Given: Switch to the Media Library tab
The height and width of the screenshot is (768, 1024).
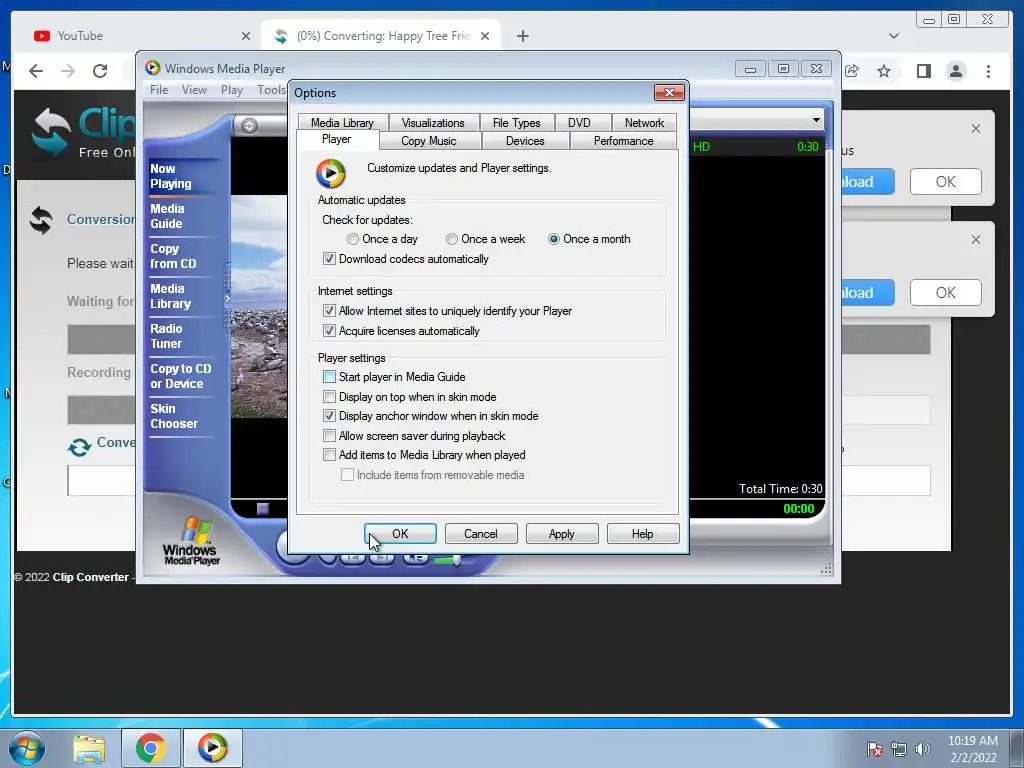Looking at the screenshot, I should [342, 123].
